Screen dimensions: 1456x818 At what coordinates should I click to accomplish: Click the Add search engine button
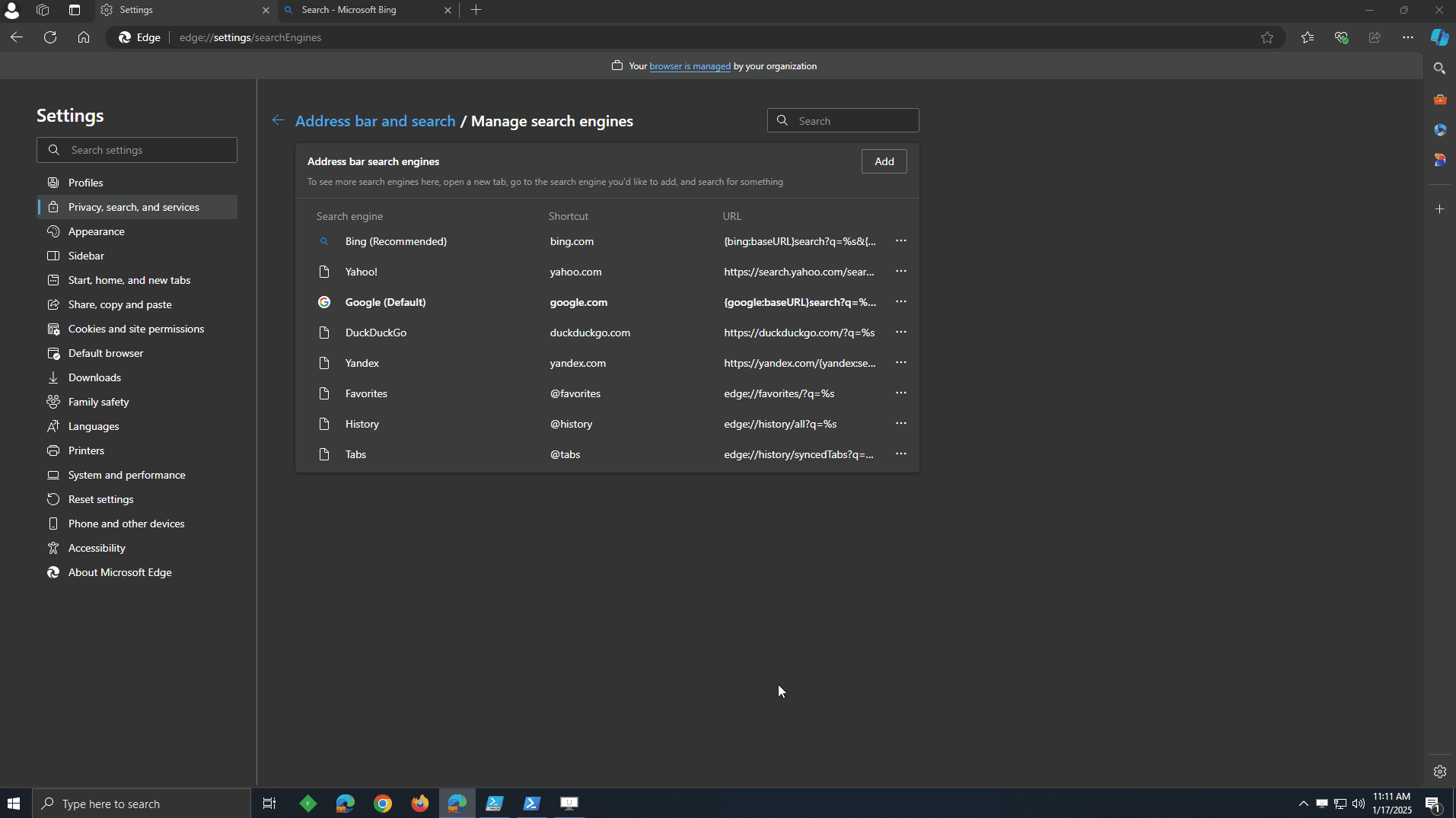click(x=884, y=161)
